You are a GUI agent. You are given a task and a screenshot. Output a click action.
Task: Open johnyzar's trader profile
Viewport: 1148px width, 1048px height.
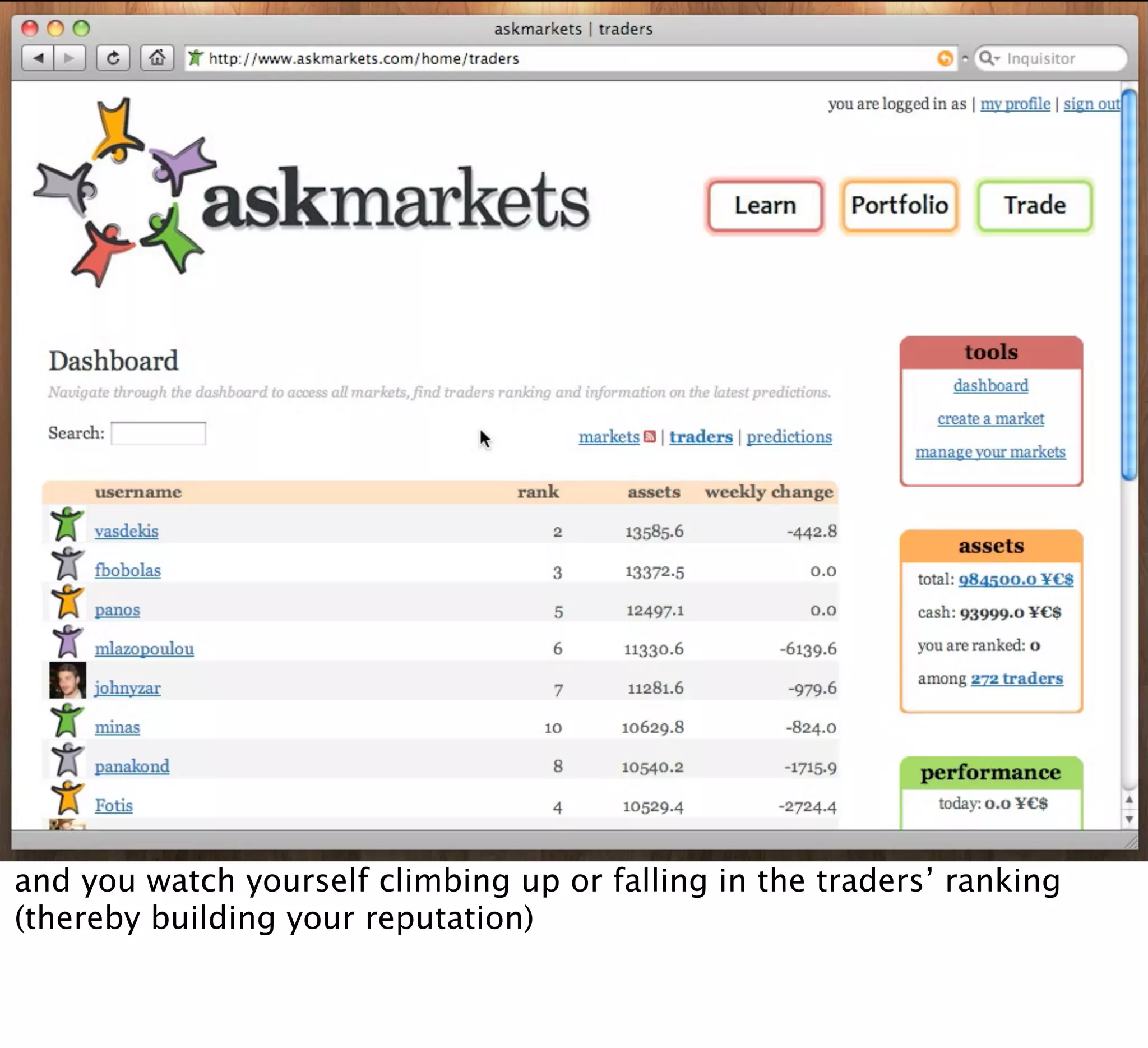[128, 688]
